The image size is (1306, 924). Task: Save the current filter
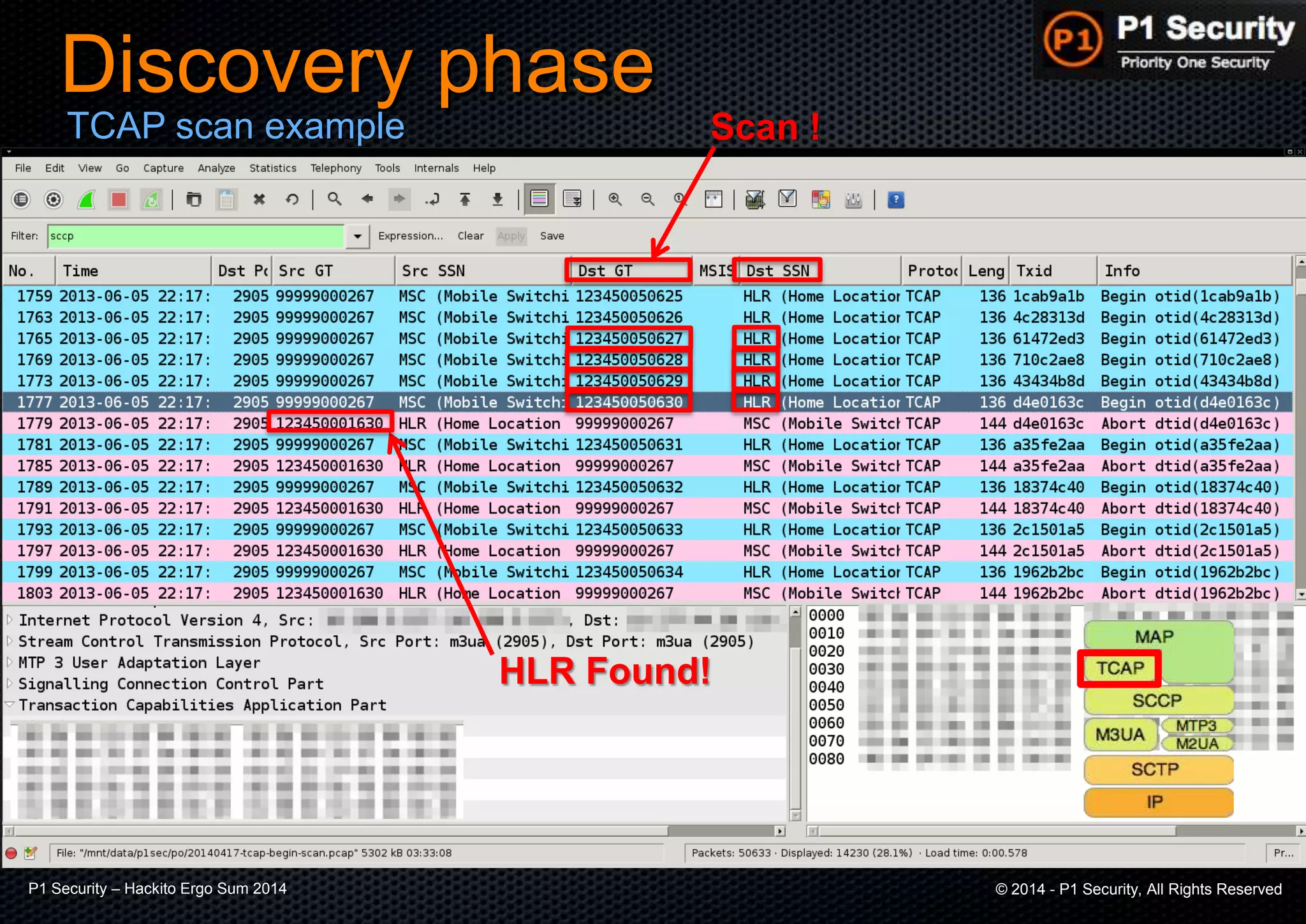[x=552, y=236]
